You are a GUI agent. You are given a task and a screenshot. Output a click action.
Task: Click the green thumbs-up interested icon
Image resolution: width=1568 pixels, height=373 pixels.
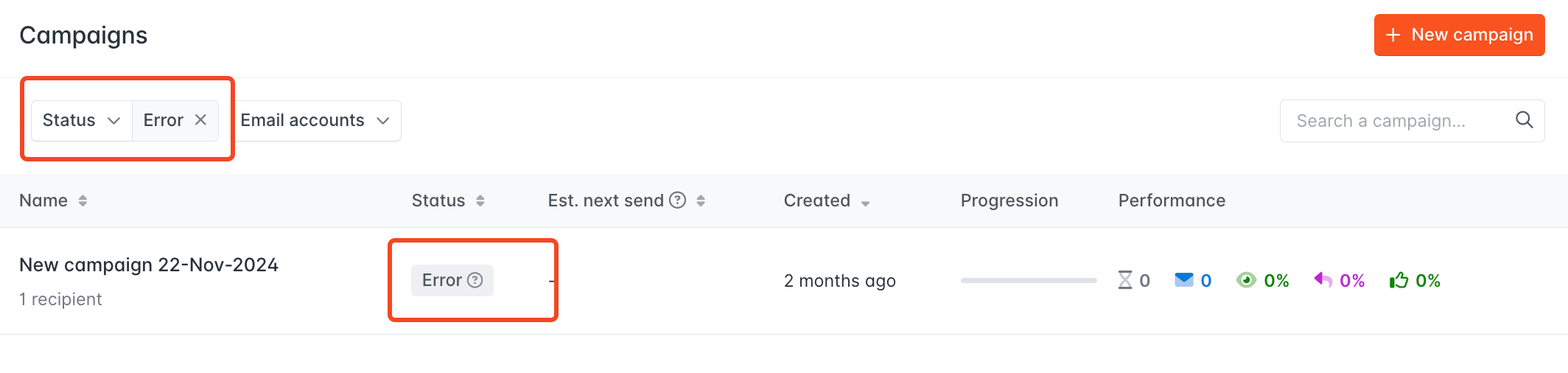click(x=1399, y=280)
